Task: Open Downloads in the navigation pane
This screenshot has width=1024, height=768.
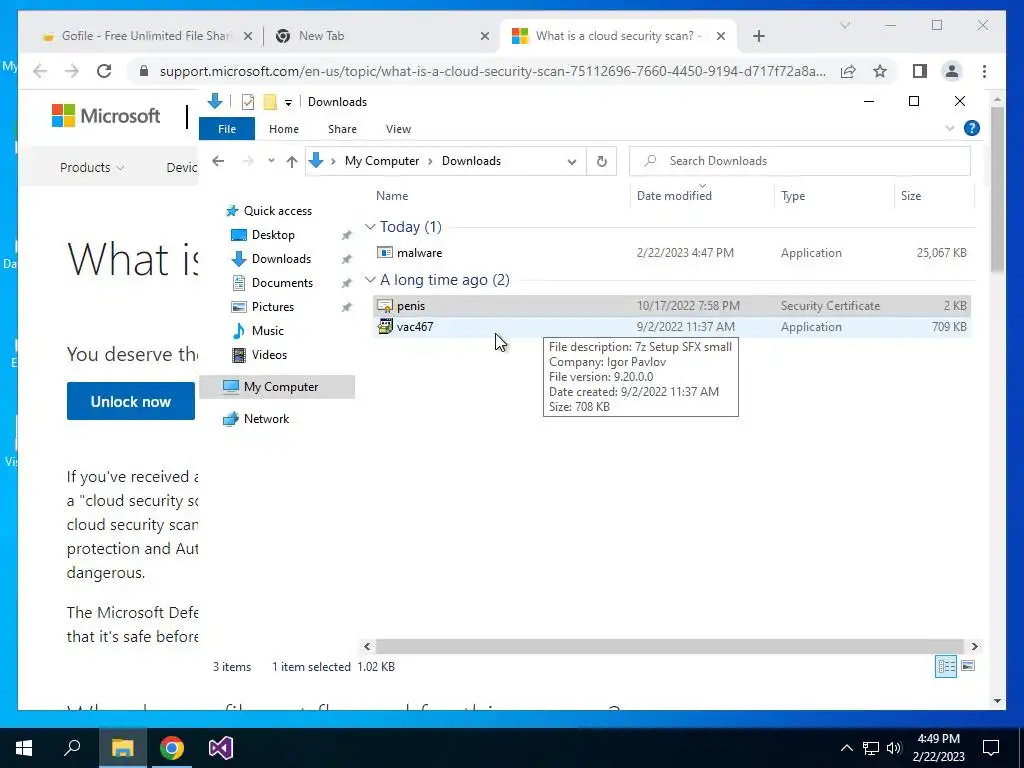Action: click(x=281, y=259)
